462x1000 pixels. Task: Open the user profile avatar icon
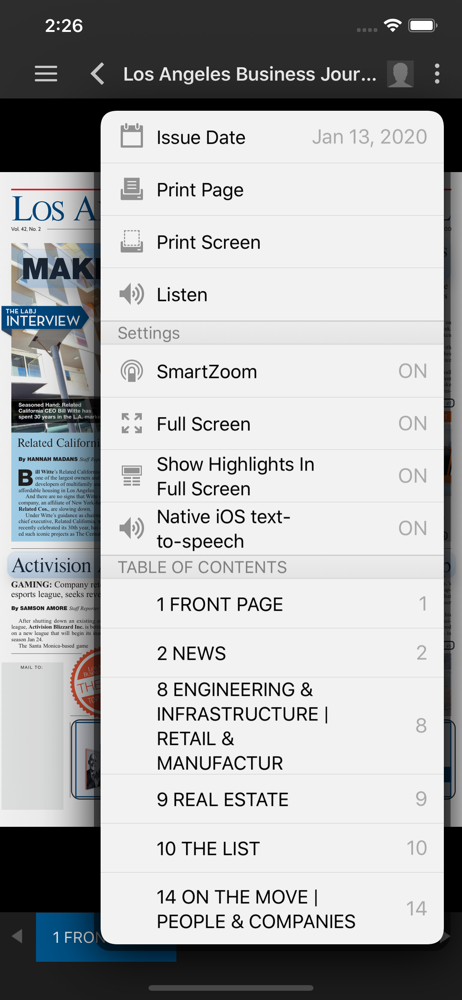400,74
